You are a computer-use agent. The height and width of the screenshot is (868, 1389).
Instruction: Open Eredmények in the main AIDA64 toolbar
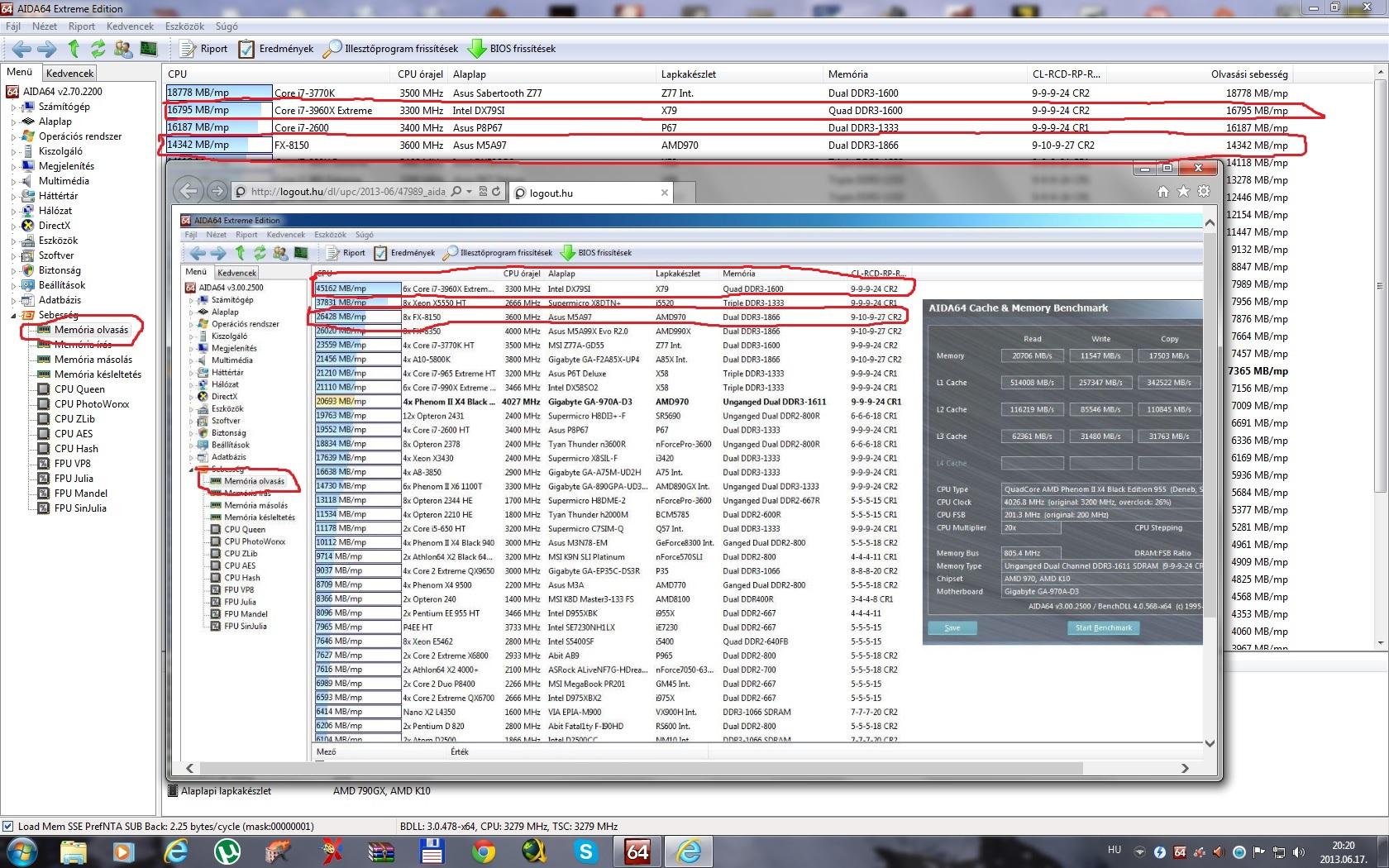[x=276, y=49]
